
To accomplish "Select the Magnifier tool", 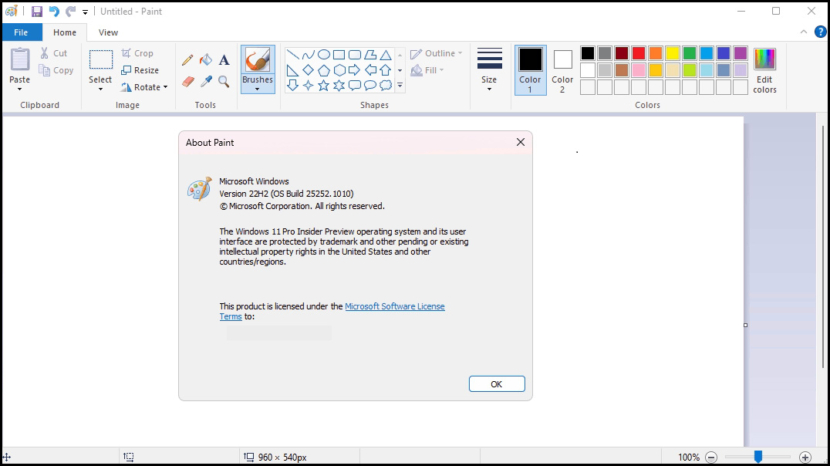I will coord(224,81).
